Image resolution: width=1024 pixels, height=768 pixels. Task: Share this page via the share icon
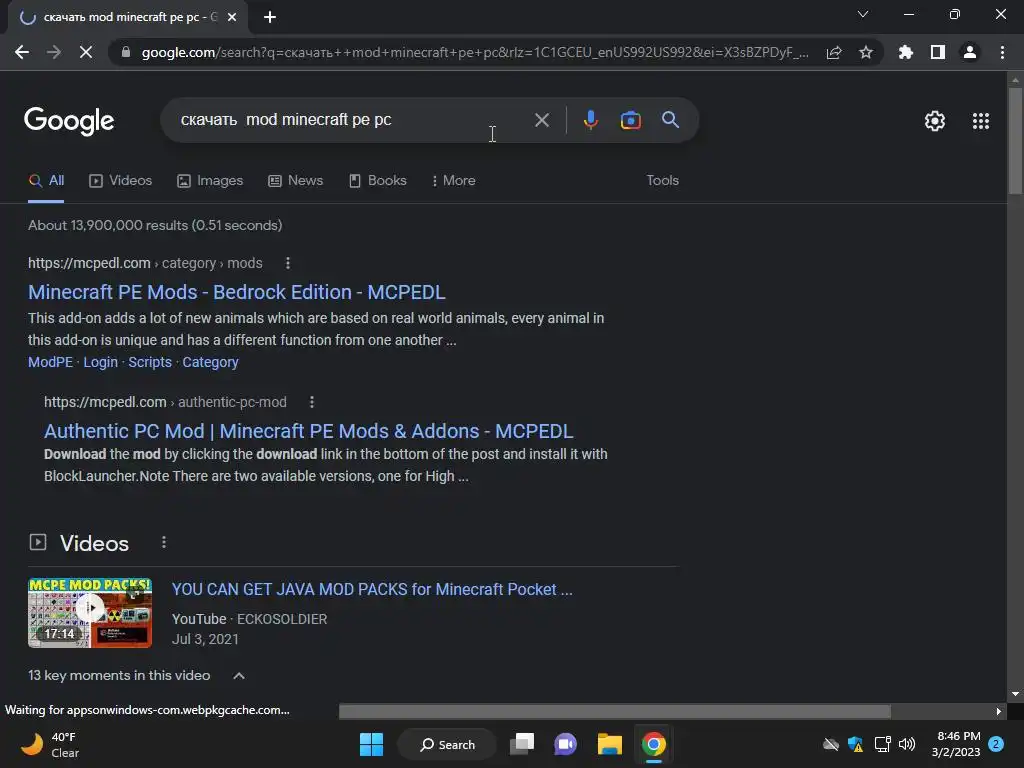834,52
